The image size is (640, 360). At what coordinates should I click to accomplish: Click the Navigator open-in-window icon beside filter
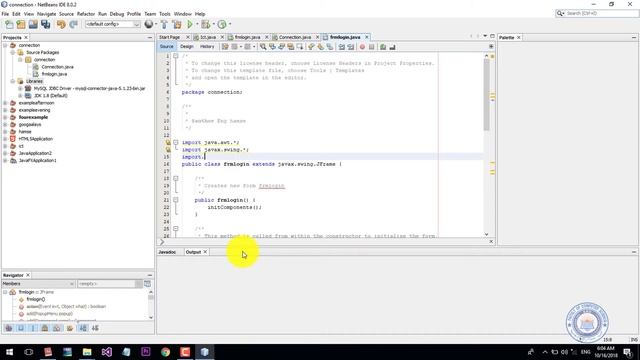point(147,284)
